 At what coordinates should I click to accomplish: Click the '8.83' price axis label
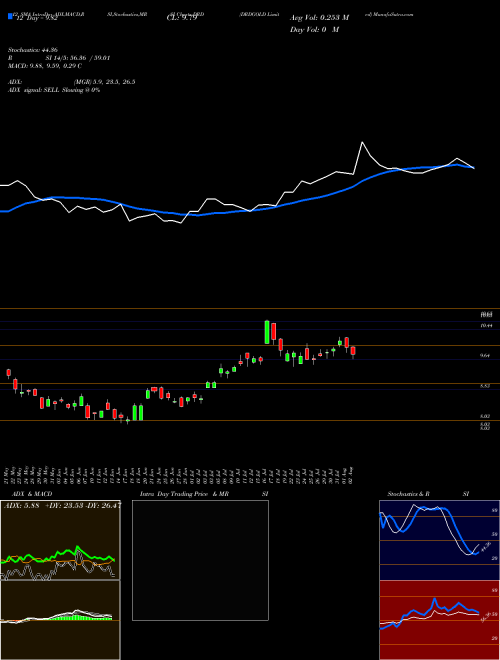click(484, 386)
